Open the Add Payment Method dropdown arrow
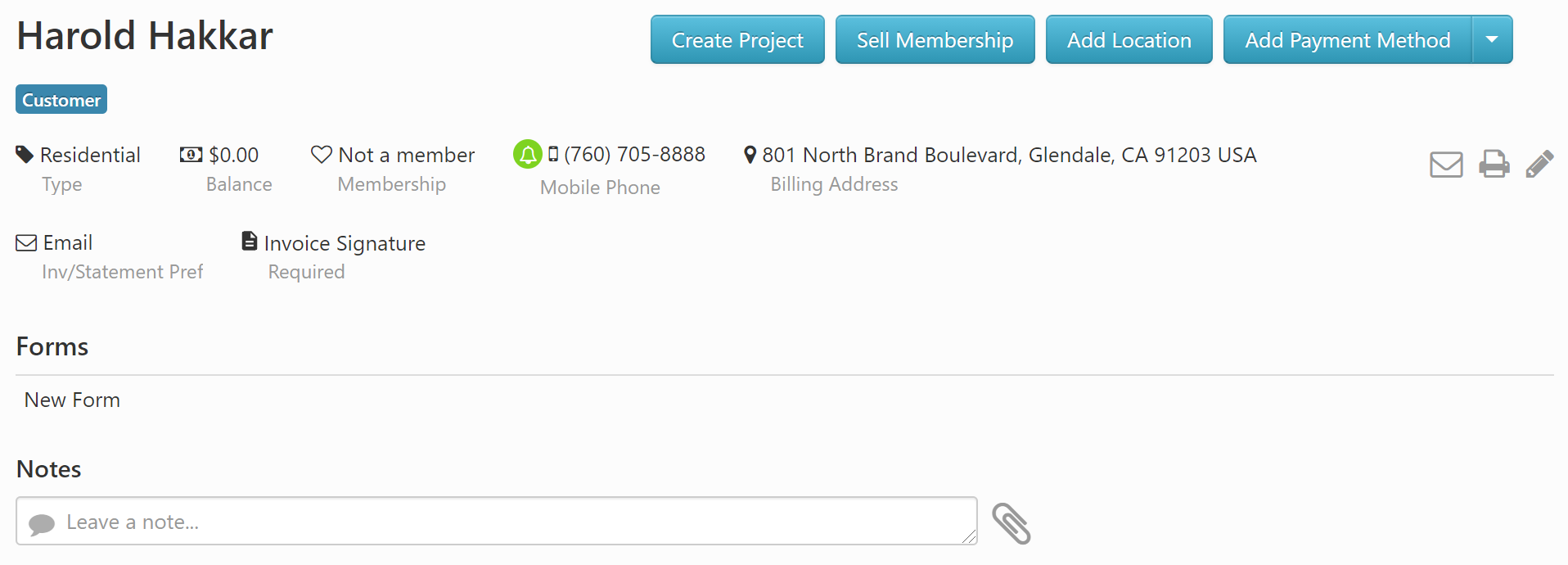1568x565 pixels. (x=1492, y=39)
